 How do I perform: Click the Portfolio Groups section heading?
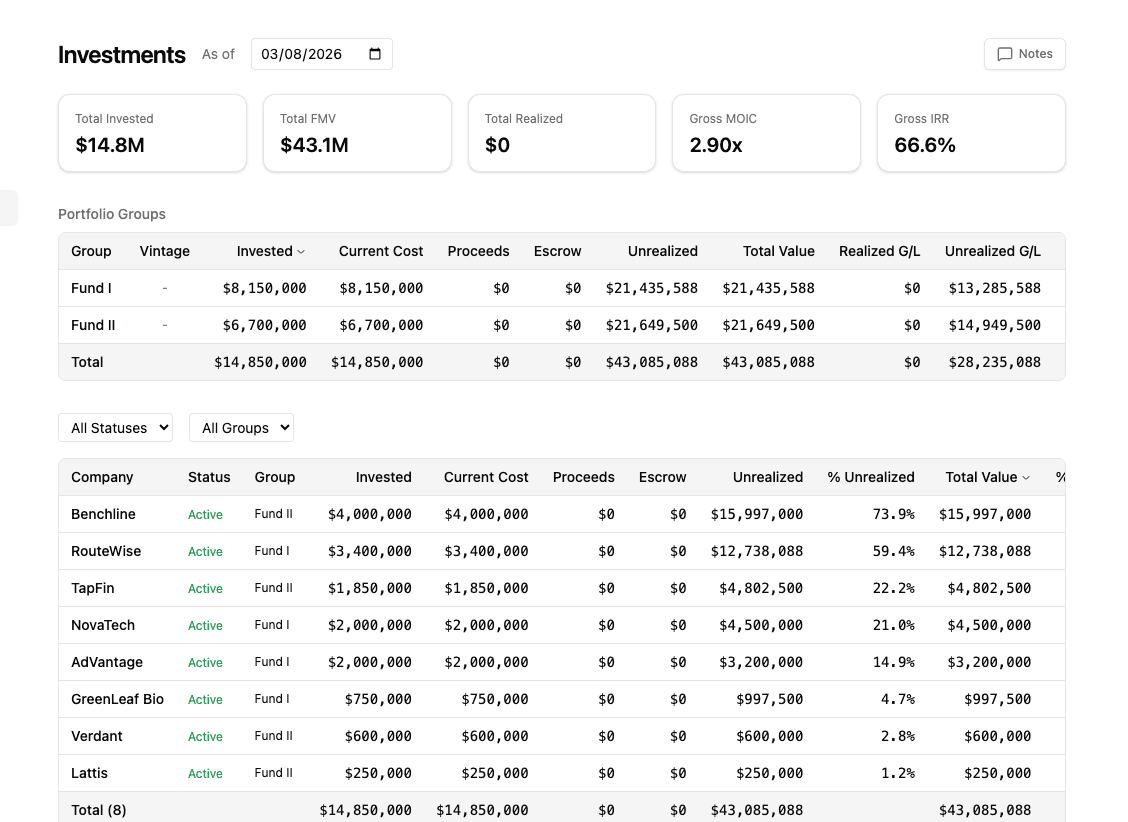[x=112, y=214]
